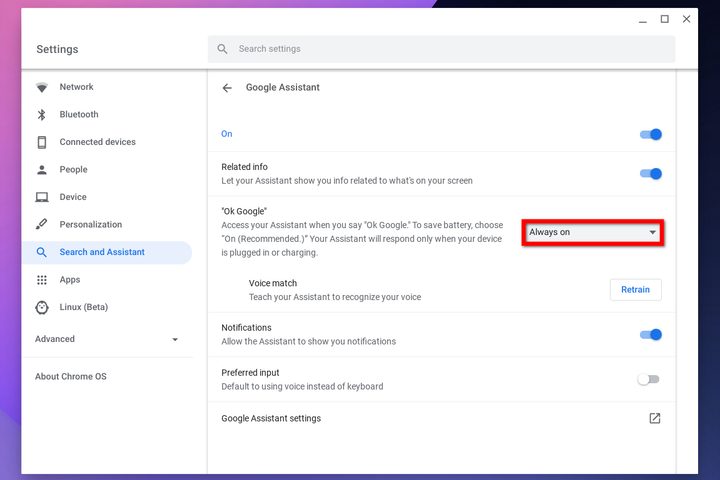
Task: Open external link icon for Google Assistant settings
Action: (x=655, y=418)
